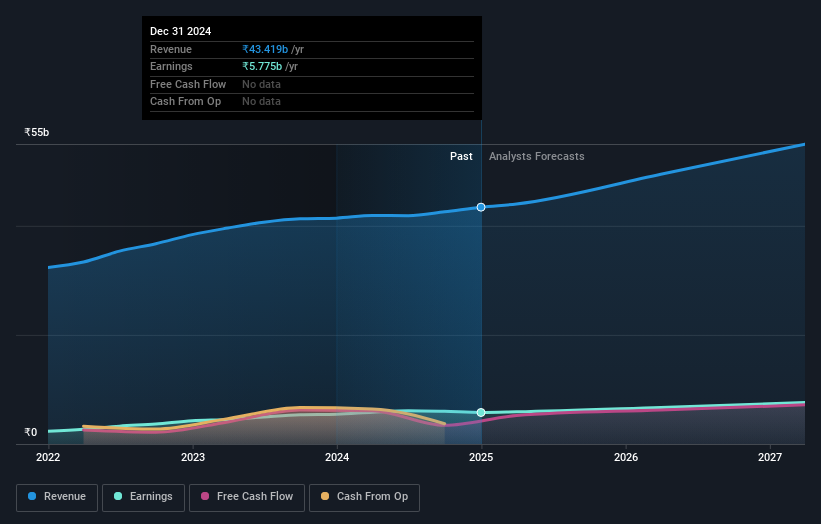Click No data in the Free Cash Flow row
Viewport: 821px width, 524px height.
(x=261, y=84)
